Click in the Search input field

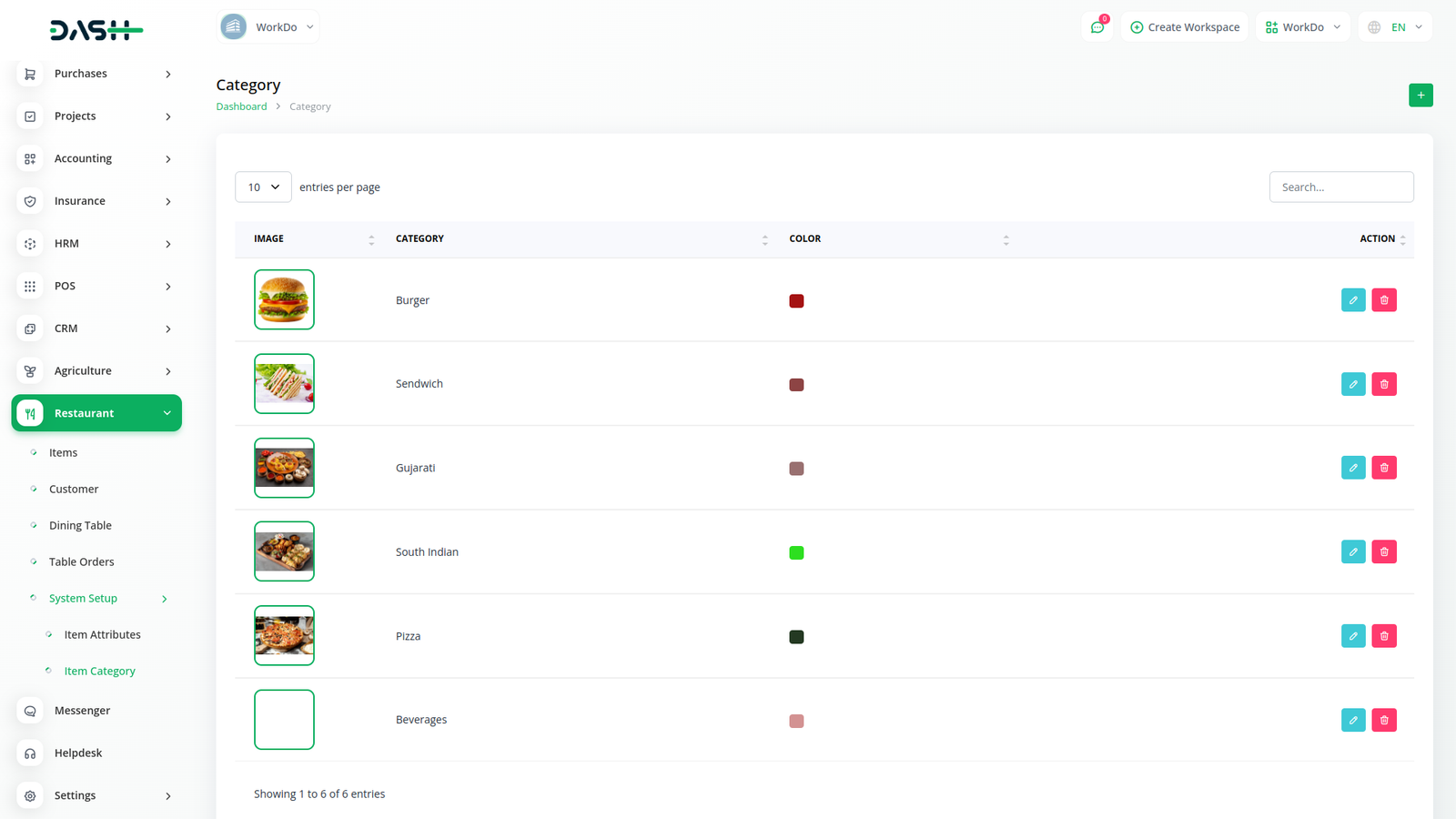(x=1340, y=187)
